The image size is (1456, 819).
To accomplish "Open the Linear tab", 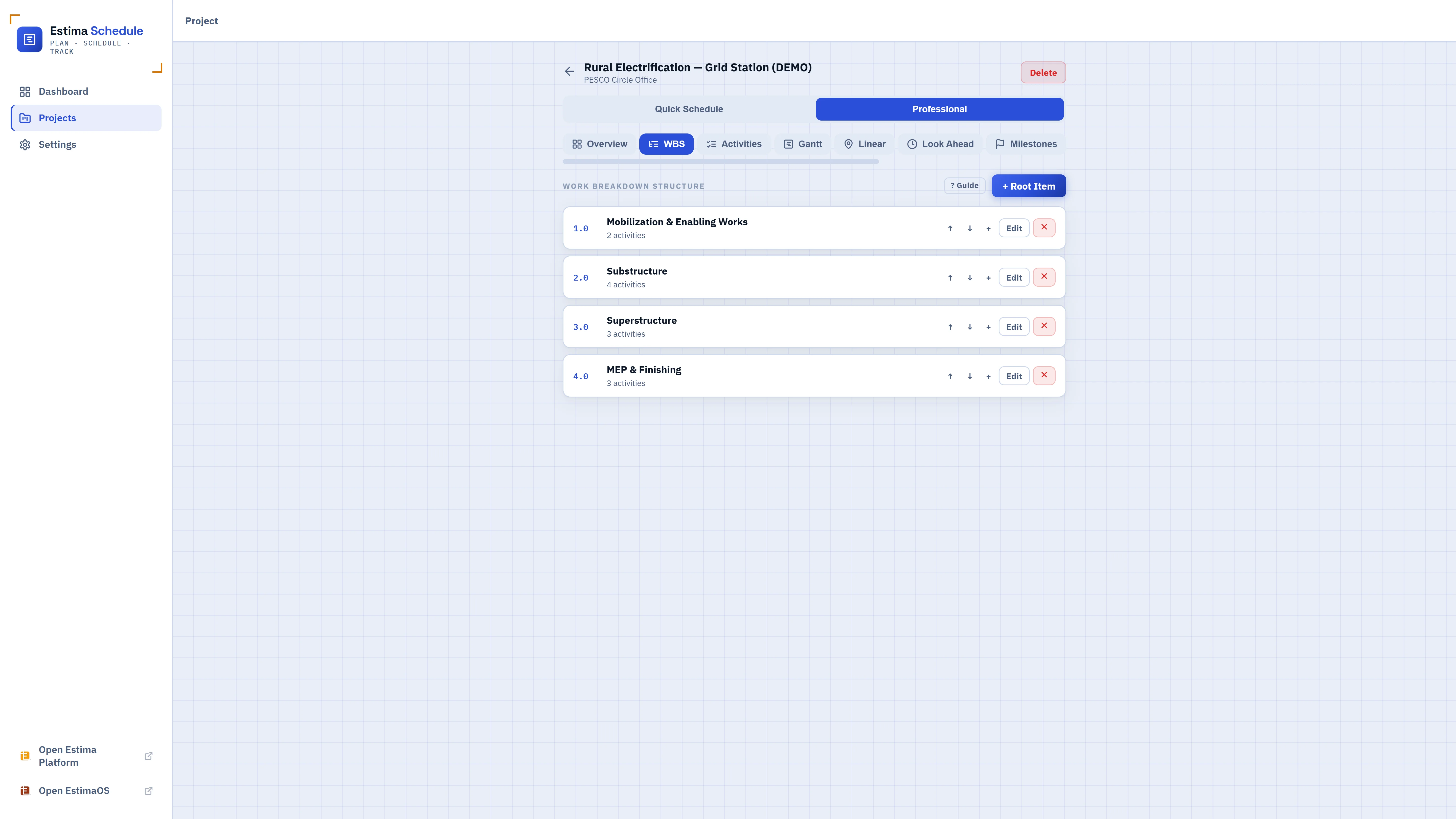I will coord(864,144).
